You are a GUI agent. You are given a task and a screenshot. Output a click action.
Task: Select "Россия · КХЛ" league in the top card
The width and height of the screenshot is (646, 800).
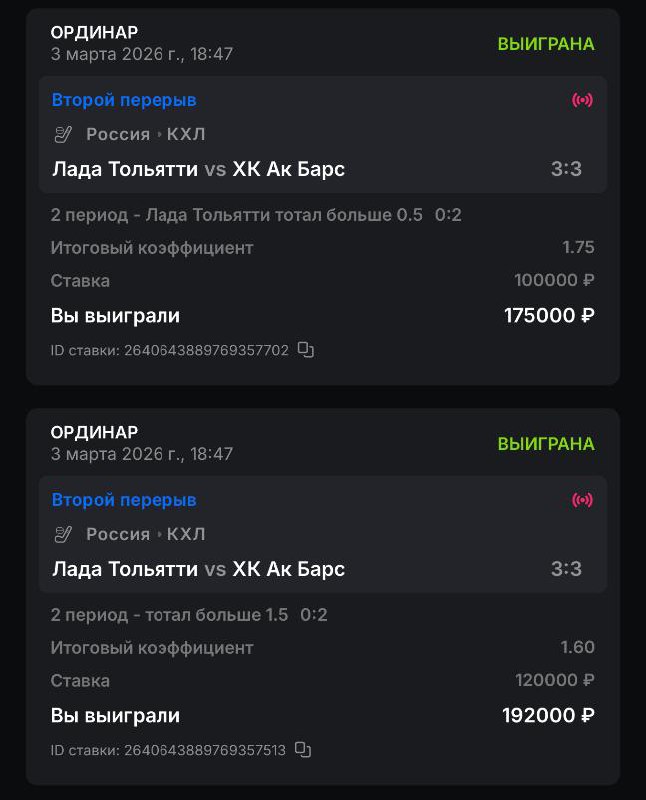coord(145,135)
